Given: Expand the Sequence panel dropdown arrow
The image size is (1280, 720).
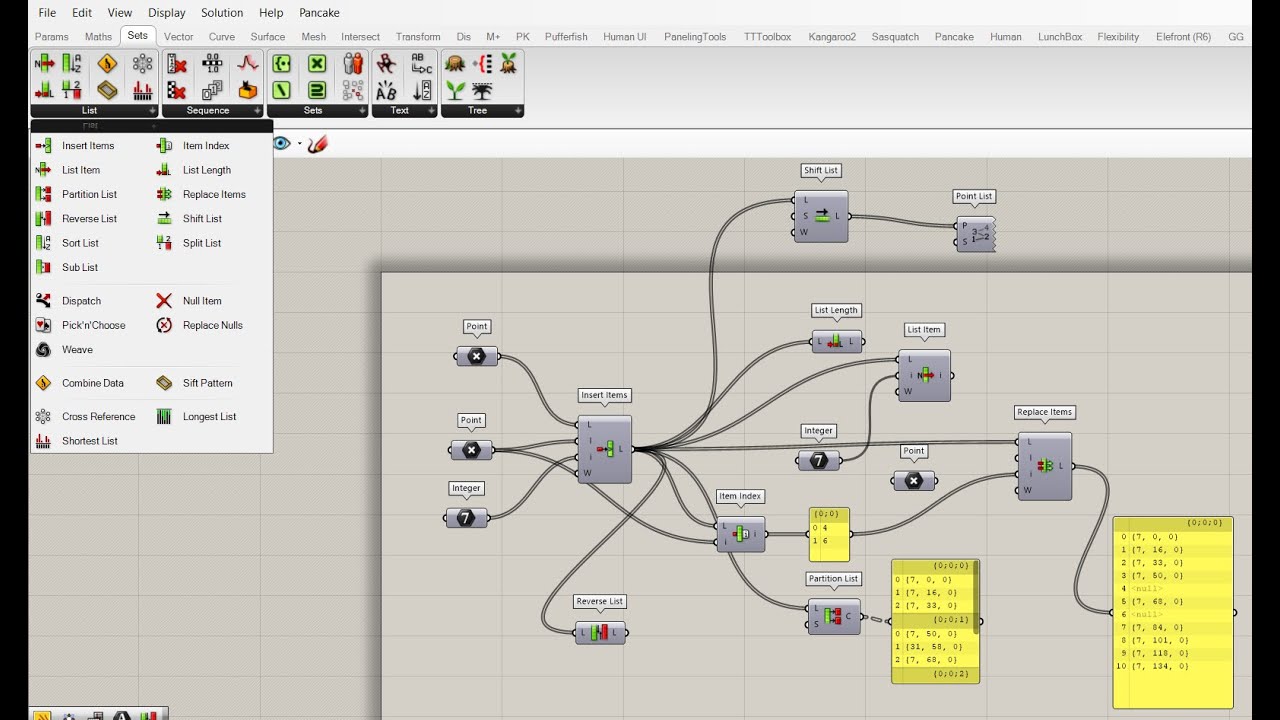Looking at the screenshot, I should click(257, 111).
